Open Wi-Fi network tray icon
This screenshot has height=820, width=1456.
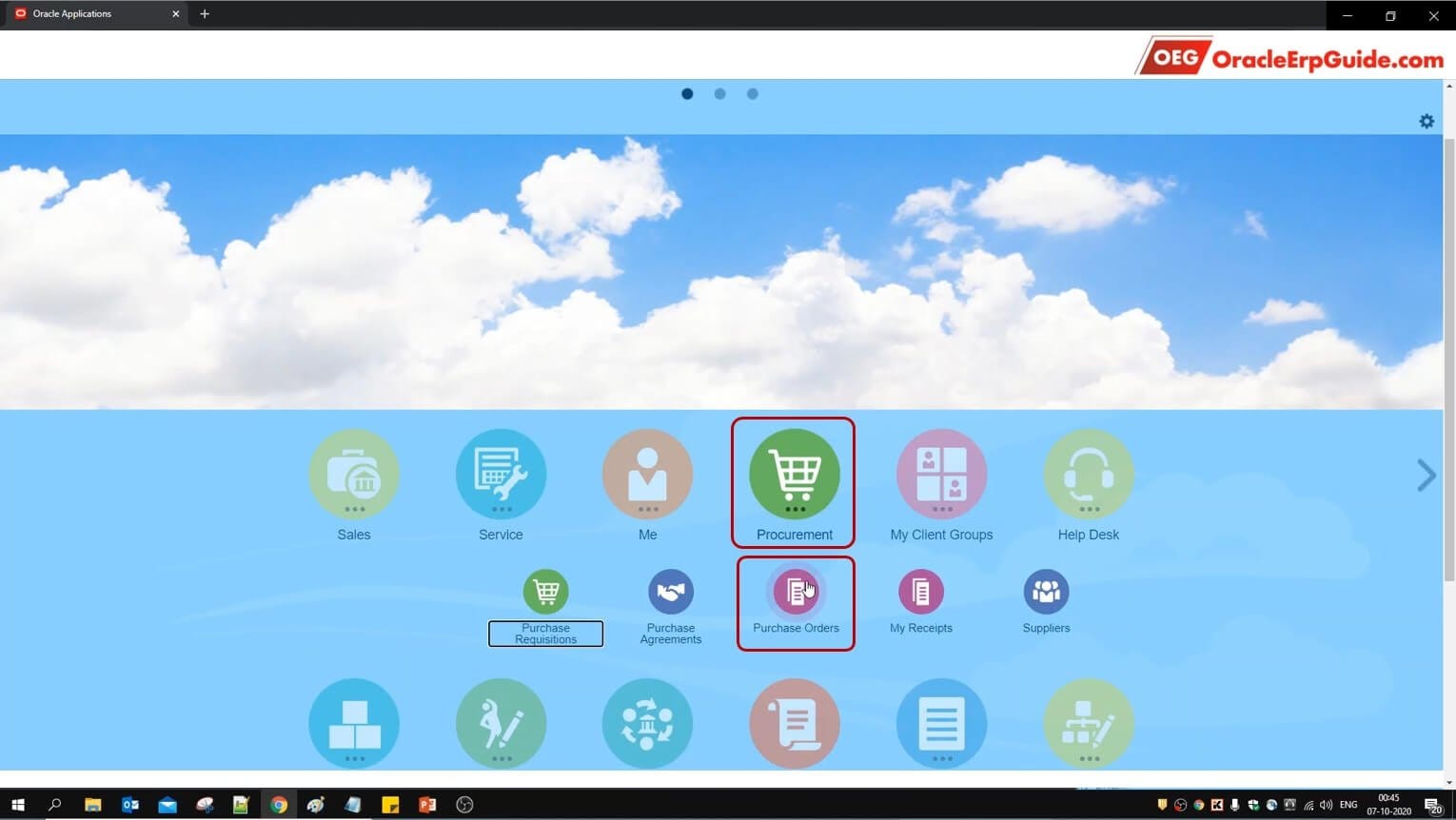pos(1308,805)
